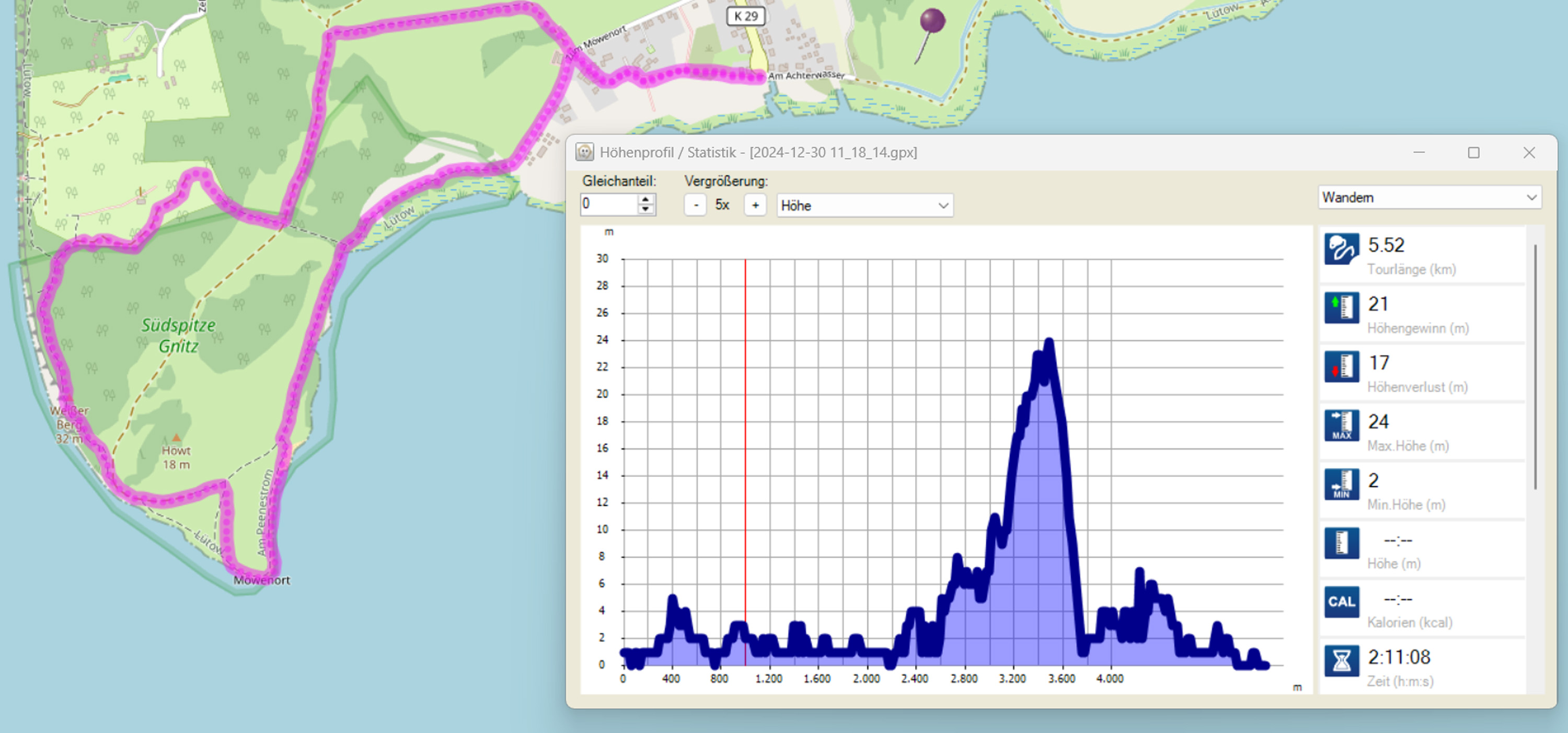Click the hourglass time icon
Viewport: 1568px width, 733px height.
click(x=1342, y=661)
